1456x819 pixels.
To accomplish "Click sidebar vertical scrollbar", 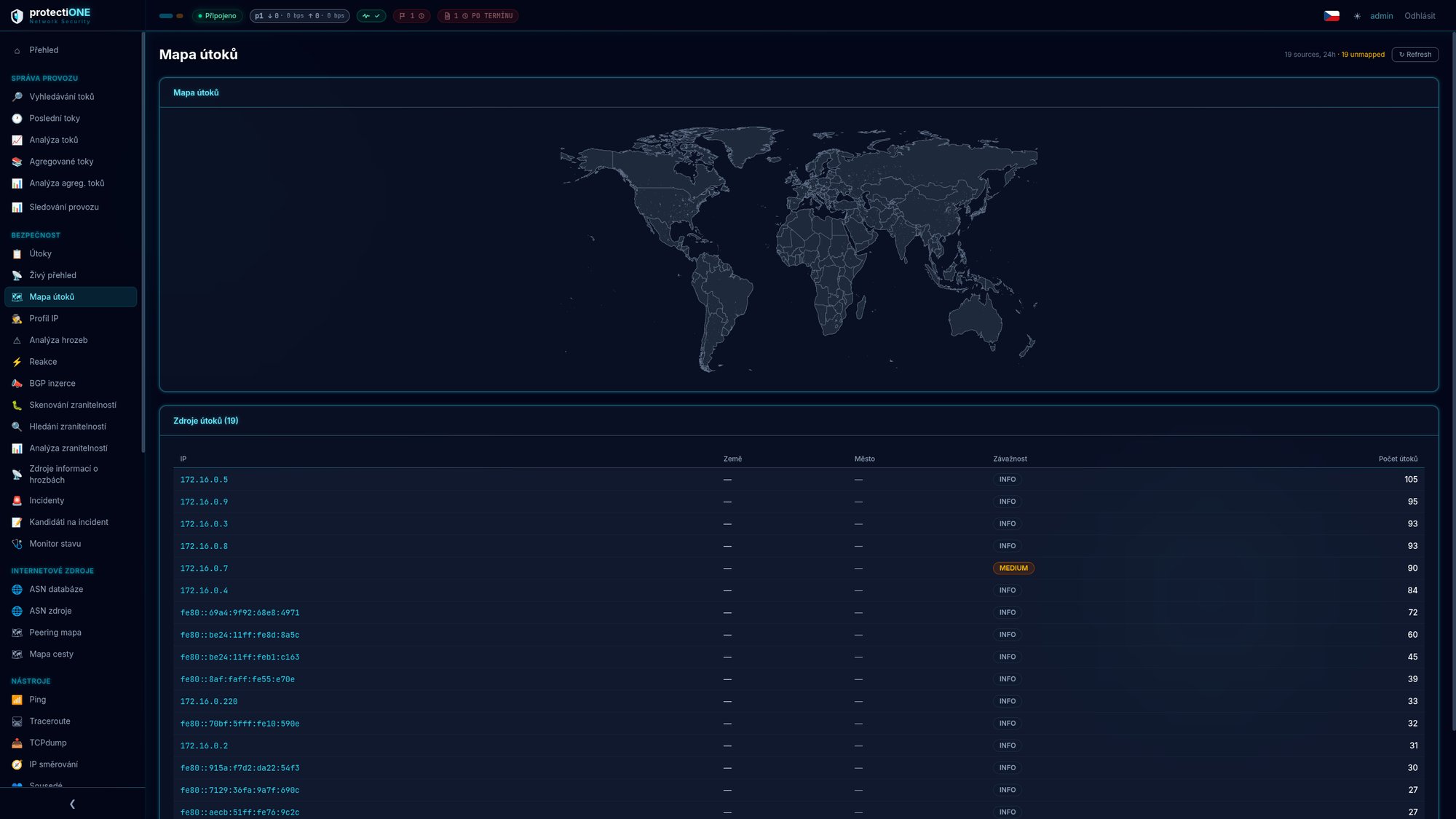I will pyautogui.click(x=143, y=242).
